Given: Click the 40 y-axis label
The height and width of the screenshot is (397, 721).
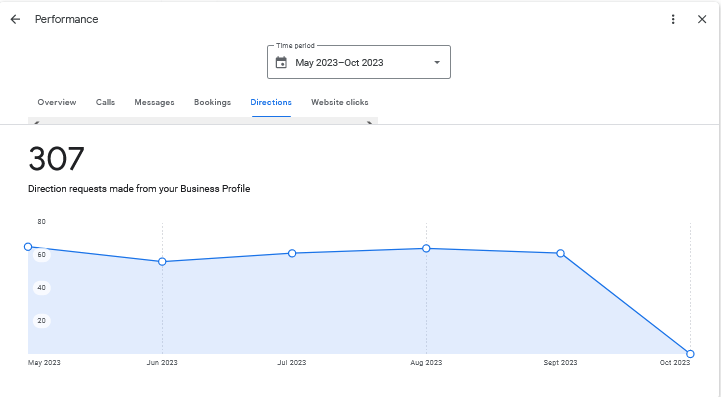Looking at the screenshot, I should tap(42, 288).
